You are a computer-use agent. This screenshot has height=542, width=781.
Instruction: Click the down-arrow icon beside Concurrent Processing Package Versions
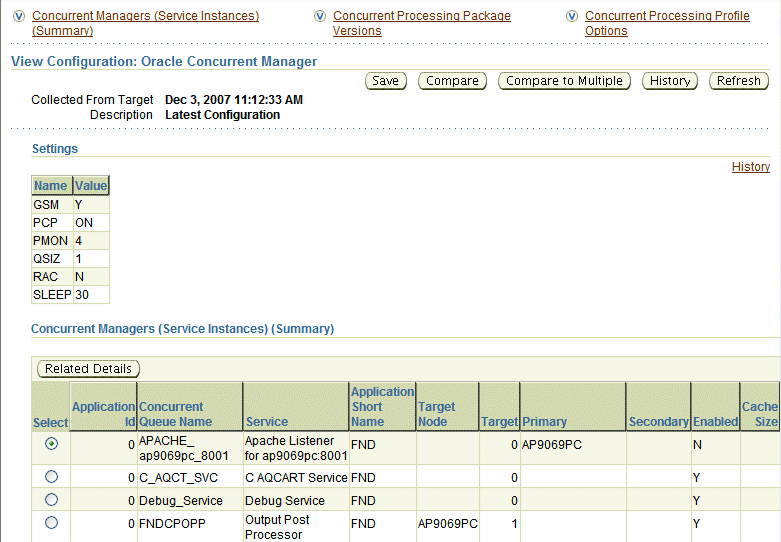tap(320, 16)
